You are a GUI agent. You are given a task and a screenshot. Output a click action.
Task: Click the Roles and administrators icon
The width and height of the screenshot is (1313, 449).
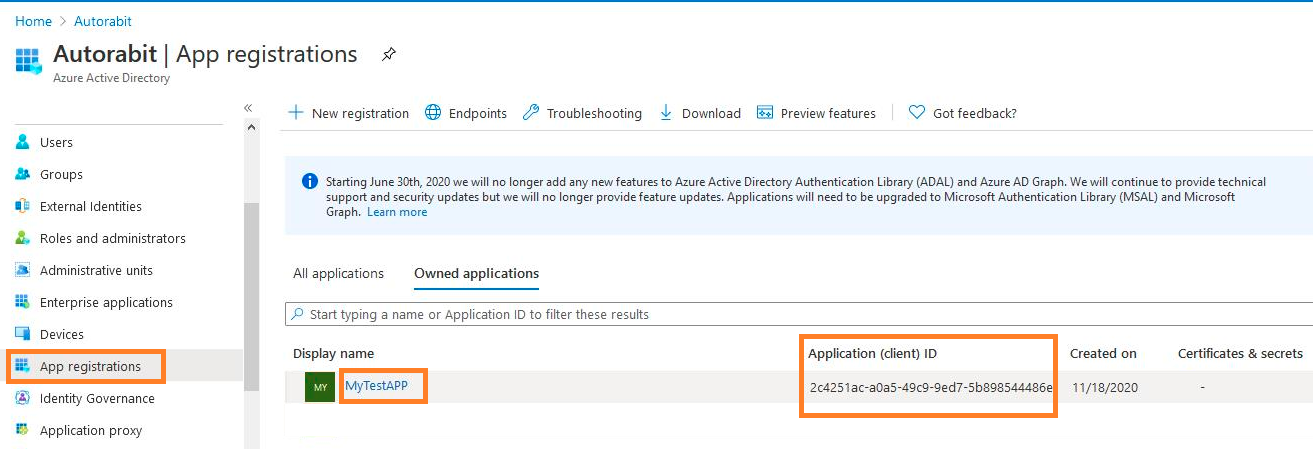click(x=22, y=238)
